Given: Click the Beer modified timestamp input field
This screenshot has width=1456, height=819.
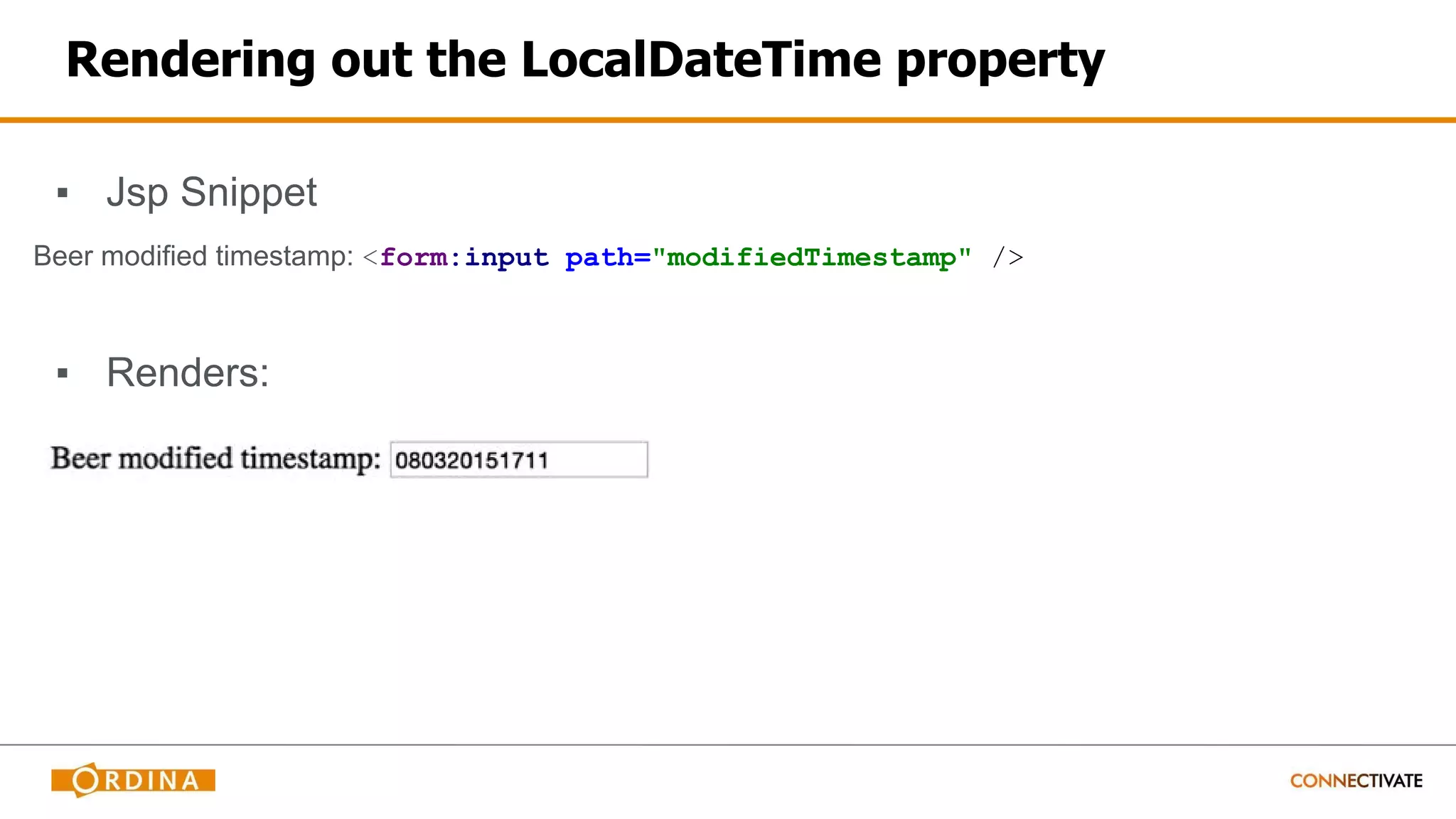Looking at the screenshot, I should click(x=519, y=460).
